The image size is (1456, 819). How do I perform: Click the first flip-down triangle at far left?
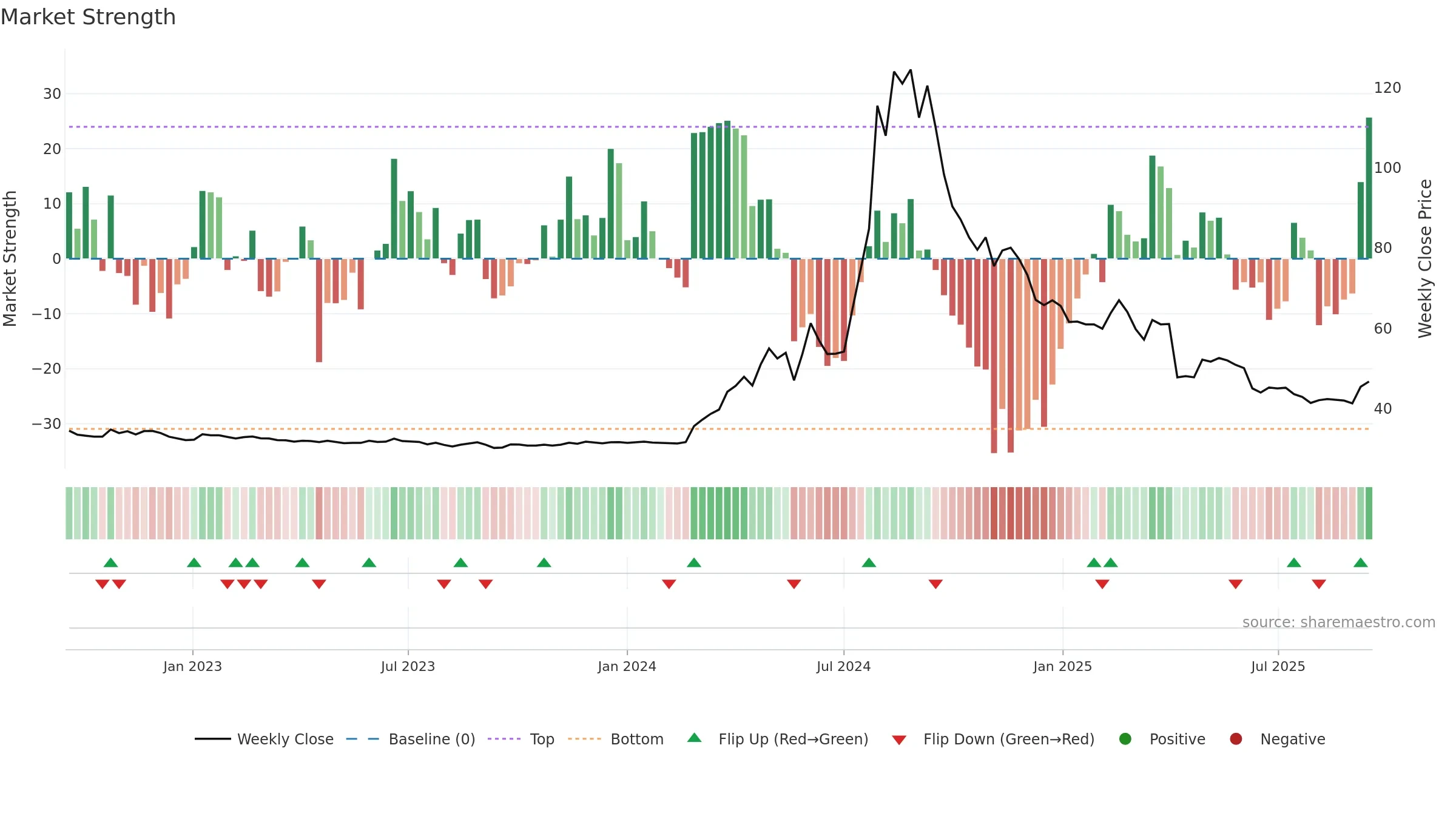[103, 584]
